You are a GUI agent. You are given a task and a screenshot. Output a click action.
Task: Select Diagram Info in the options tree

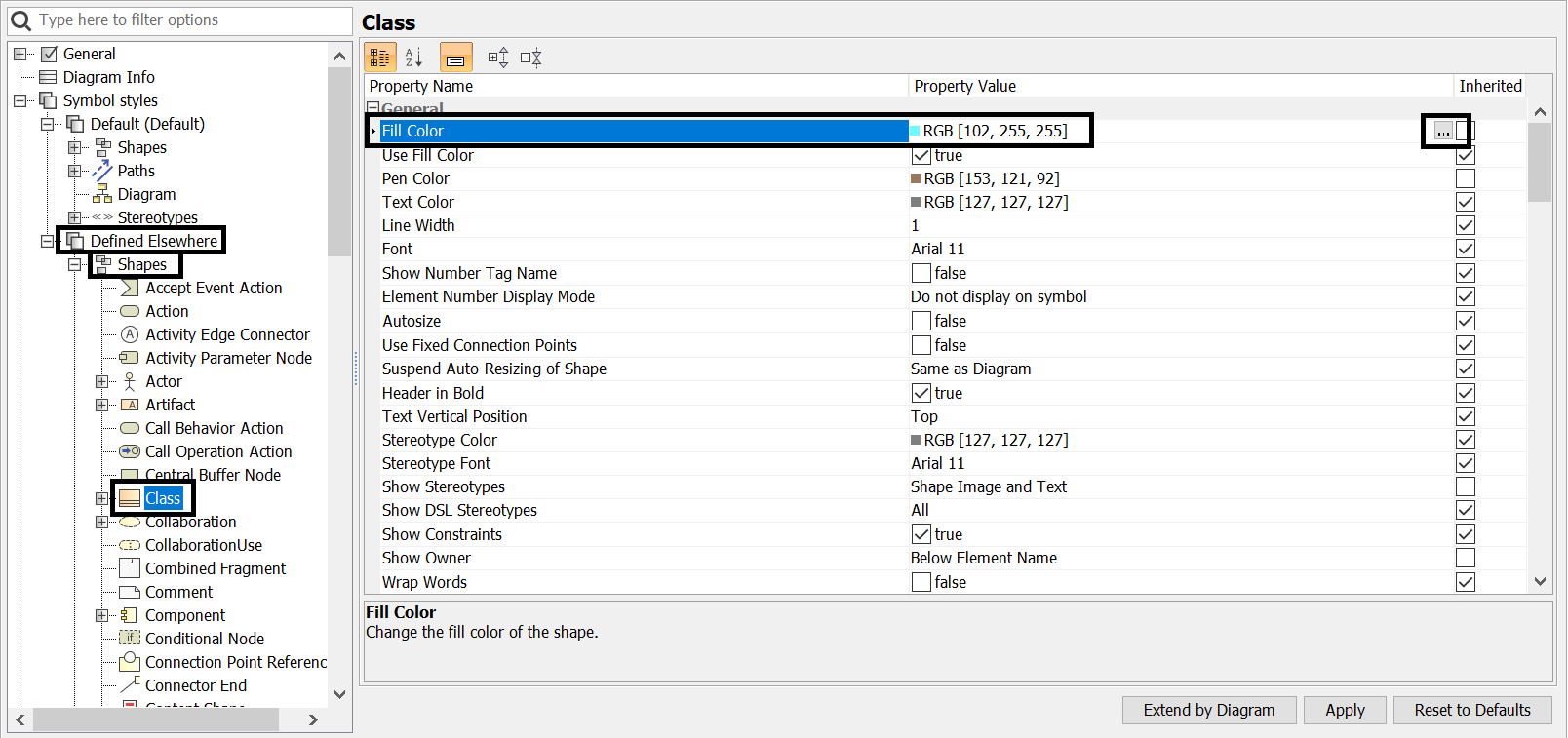108,77
